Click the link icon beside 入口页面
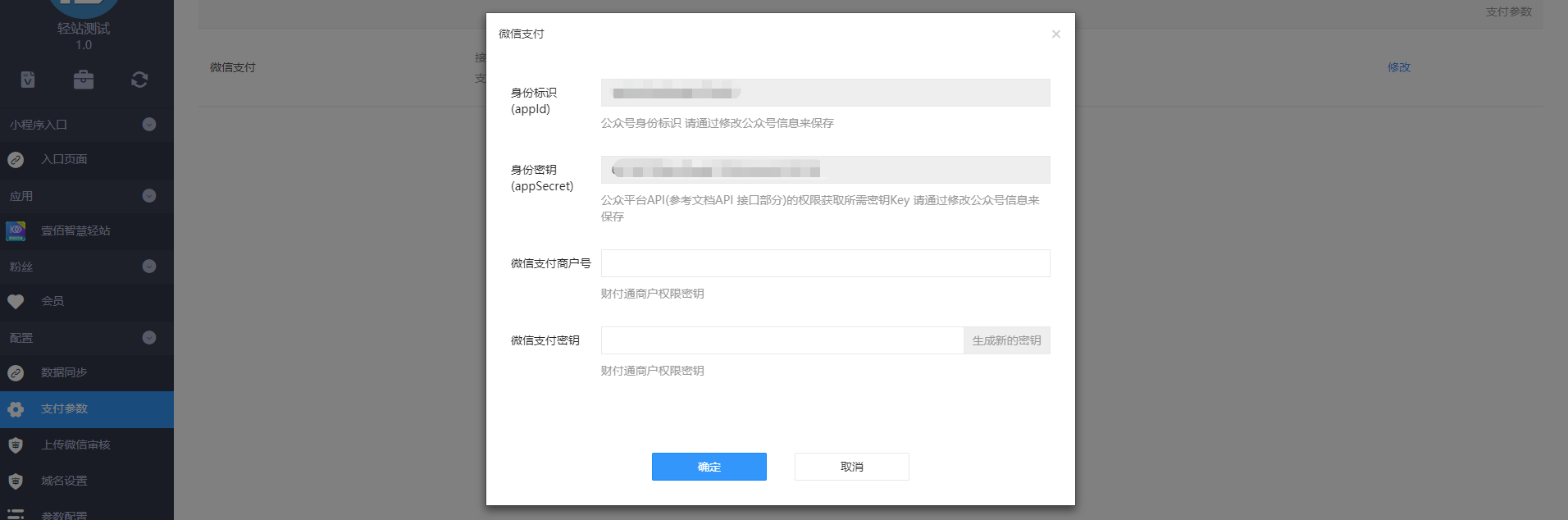The height and width of the screenshot is (520, 1568). point(16,160)
